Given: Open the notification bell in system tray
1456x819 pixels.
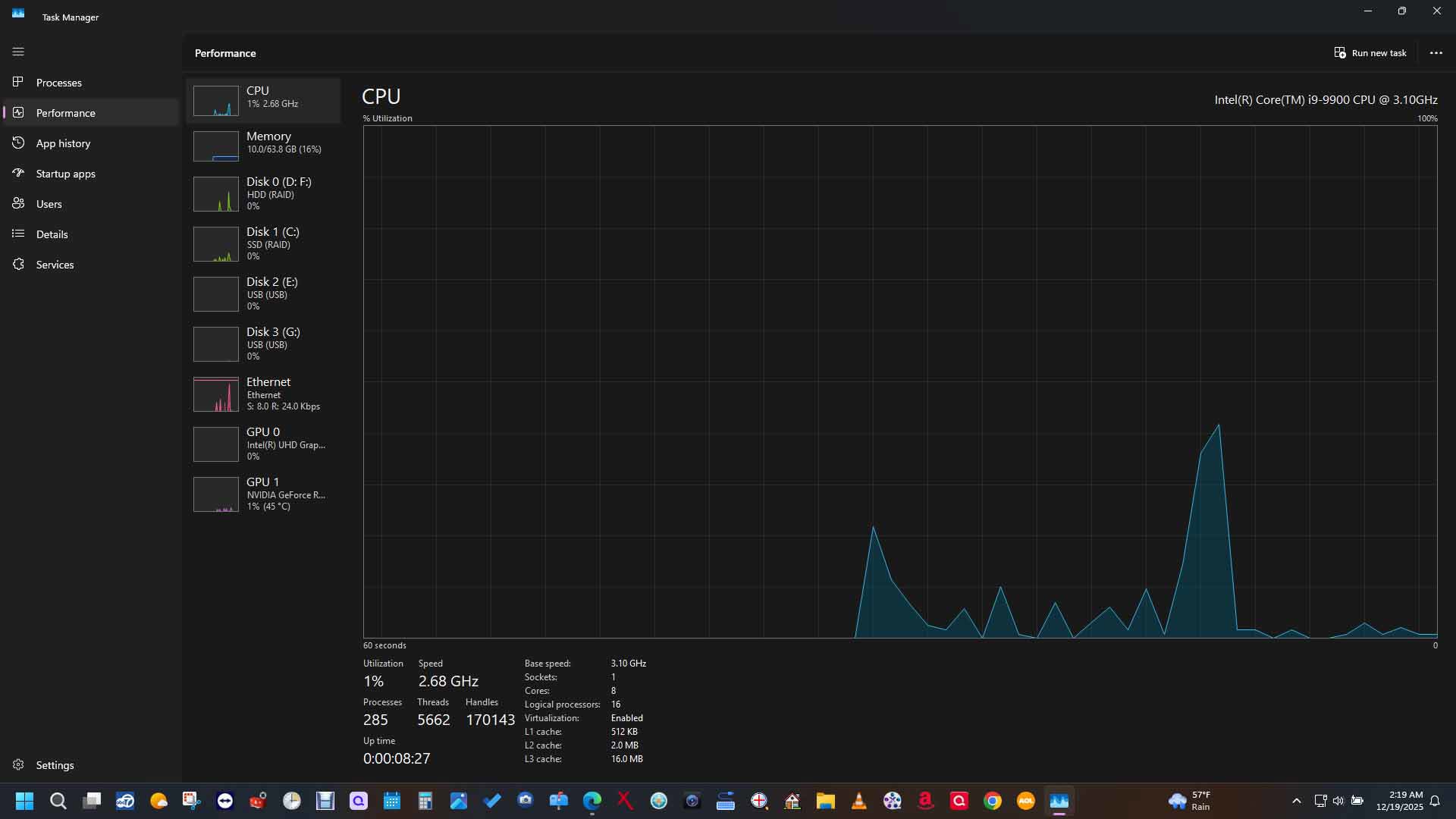Looking at the screenshot, I should pos(1436,801).
